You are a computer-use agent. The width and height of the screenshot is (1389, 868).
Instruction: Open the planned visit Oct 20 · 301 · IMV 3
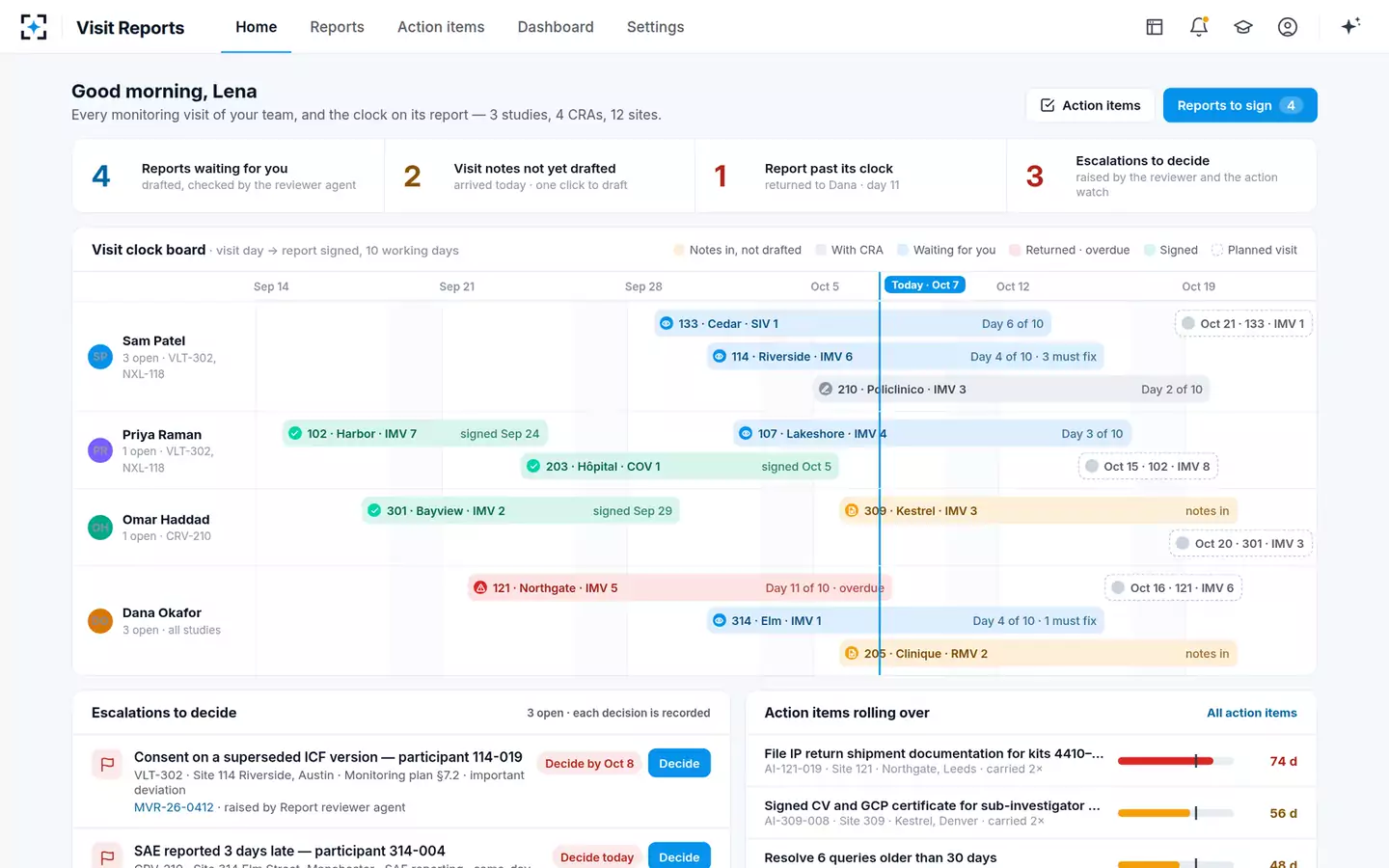(1240, 544)
